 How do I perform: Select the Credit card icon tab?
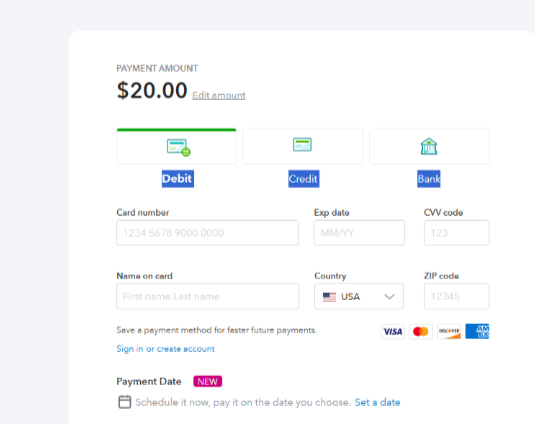click(x=303, y=147)
